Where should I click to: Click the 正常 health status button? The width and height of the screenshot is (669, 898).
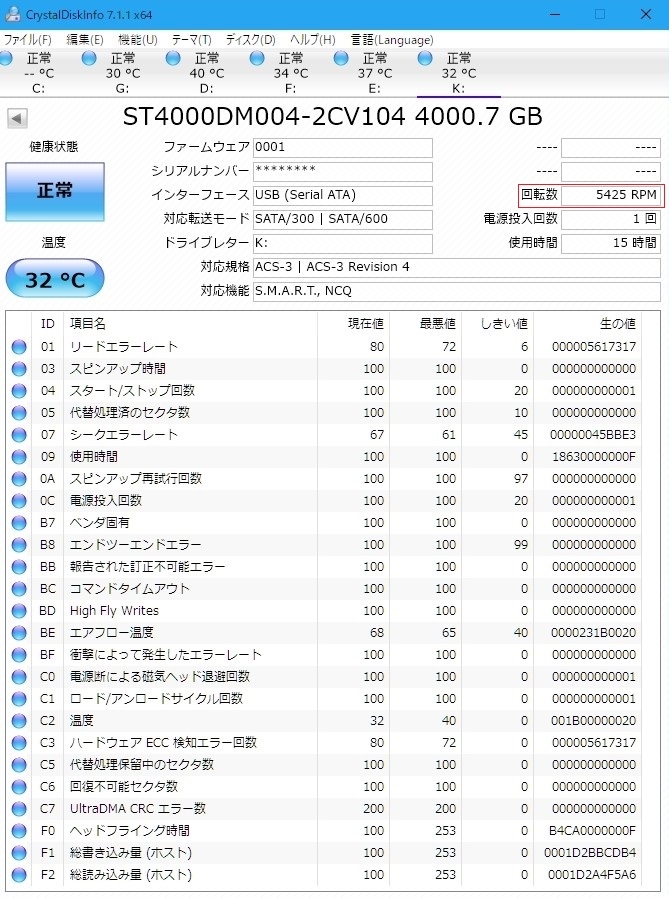(x=55, y=191)
